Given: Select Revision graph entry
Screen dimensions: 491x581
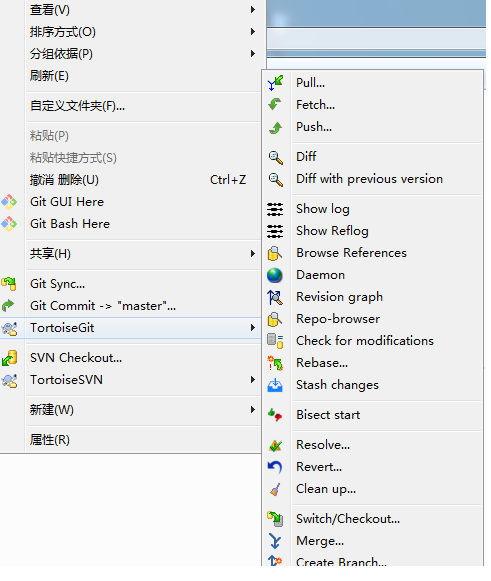Looking at the screenshot, I should 373,297.
